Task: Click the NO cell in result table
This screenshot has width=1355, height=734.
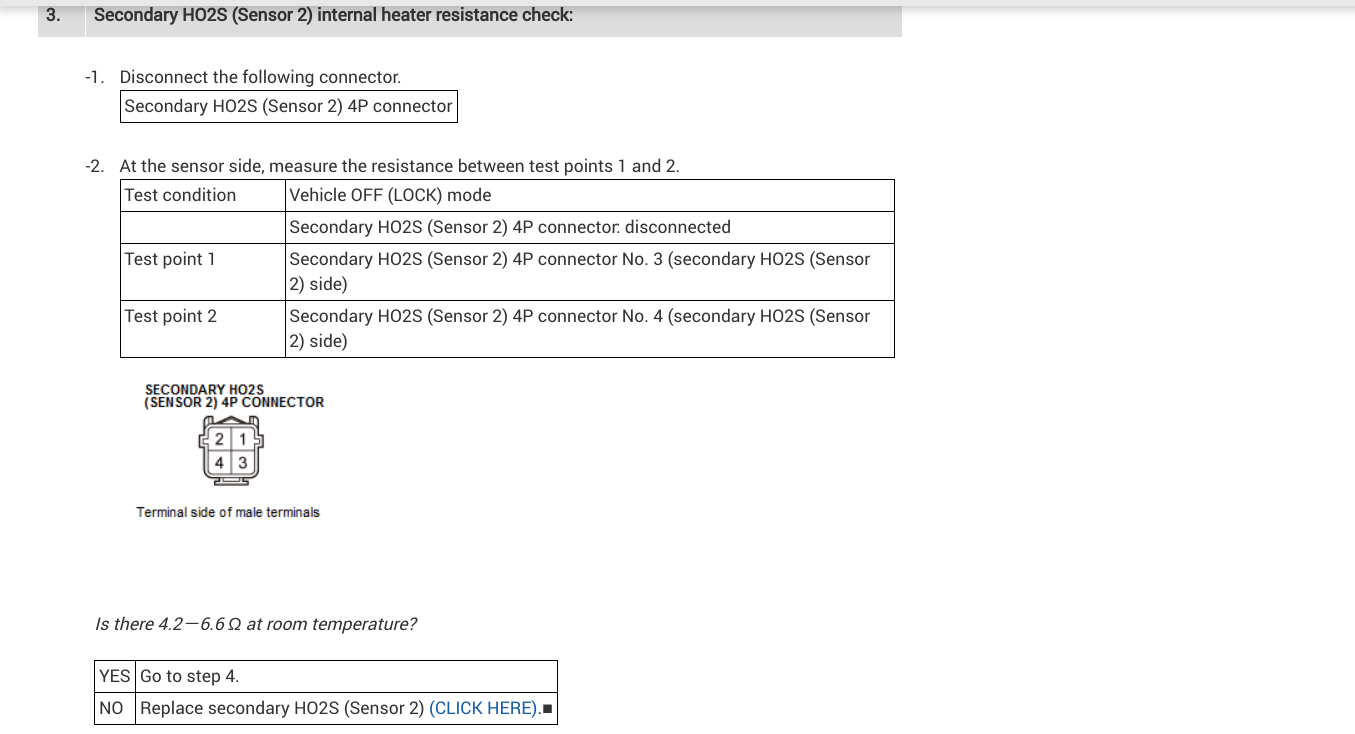Action: [112, 708]
